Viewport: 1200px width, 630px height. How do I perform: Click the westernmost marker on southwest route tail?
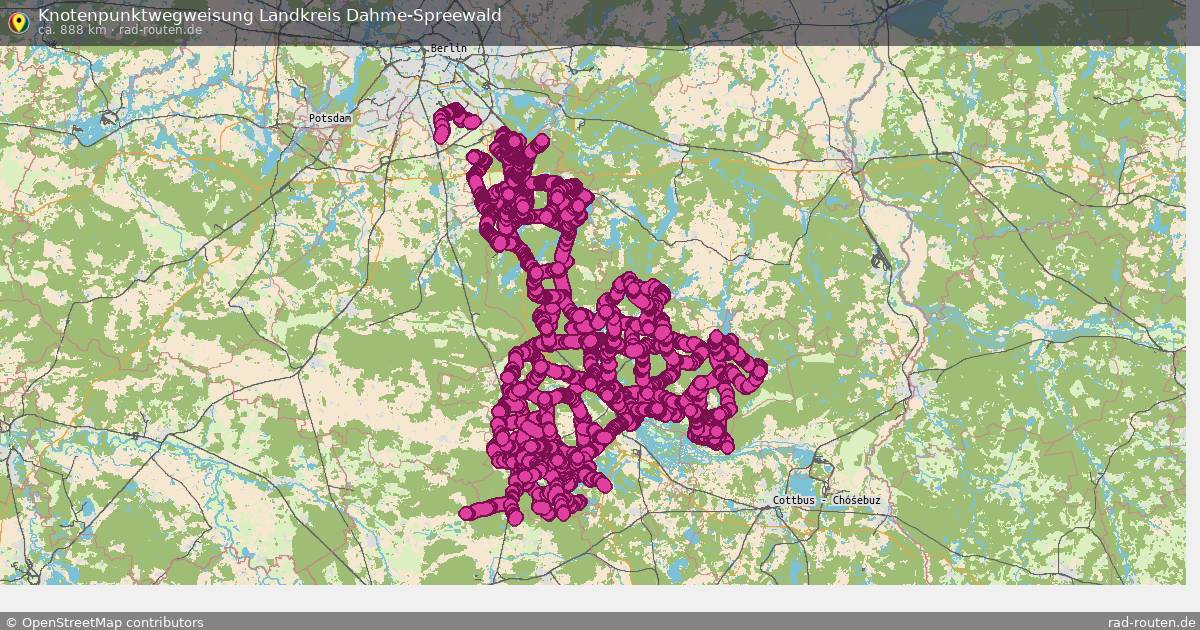[466, 513]
